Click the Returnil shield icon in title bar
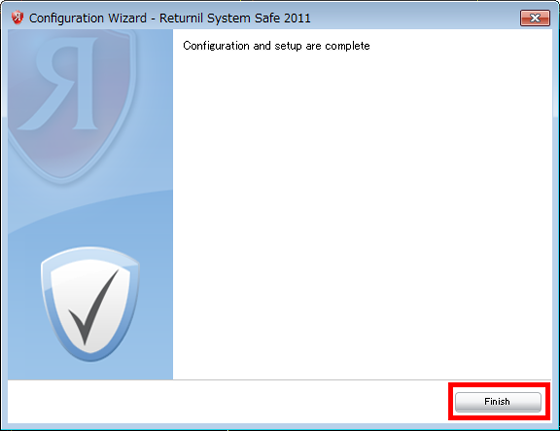This screenshot has height=431, width=560. click(x=17, y=17)
